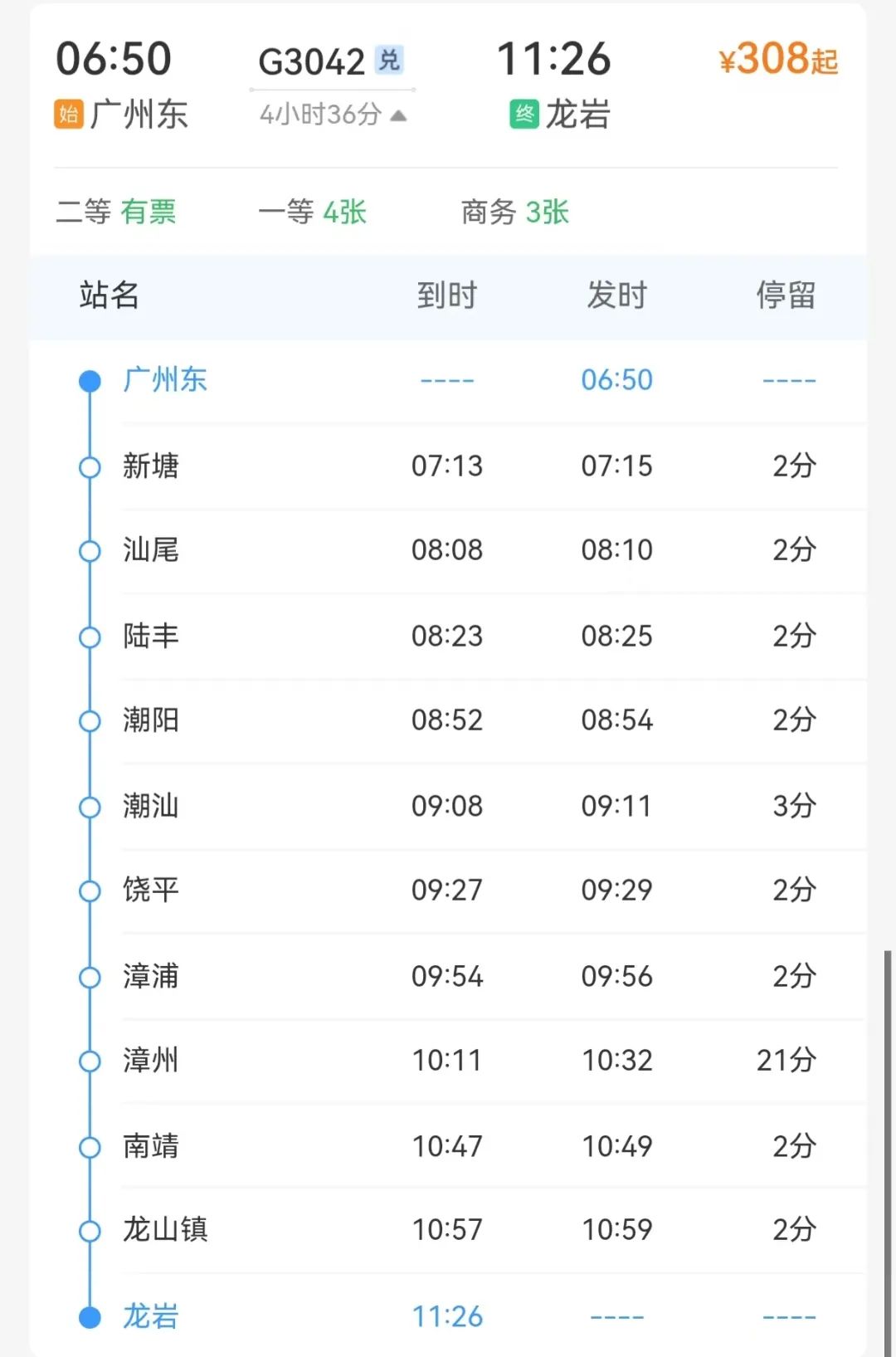Click the filled blue dot for 龙岩

point(90,1317)
